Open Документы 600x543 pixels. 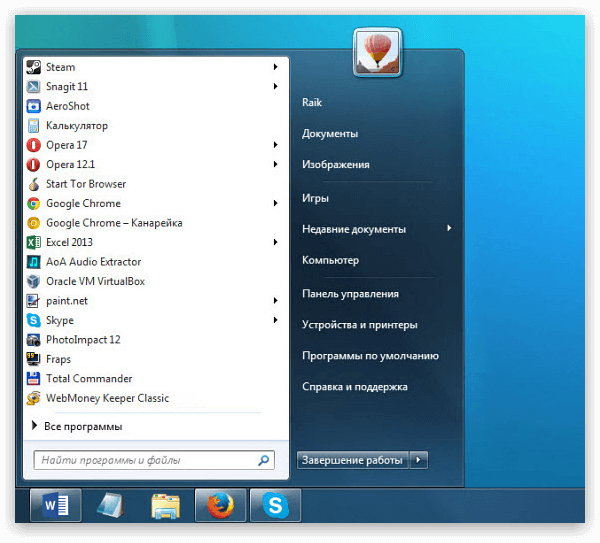click(330, 134)
